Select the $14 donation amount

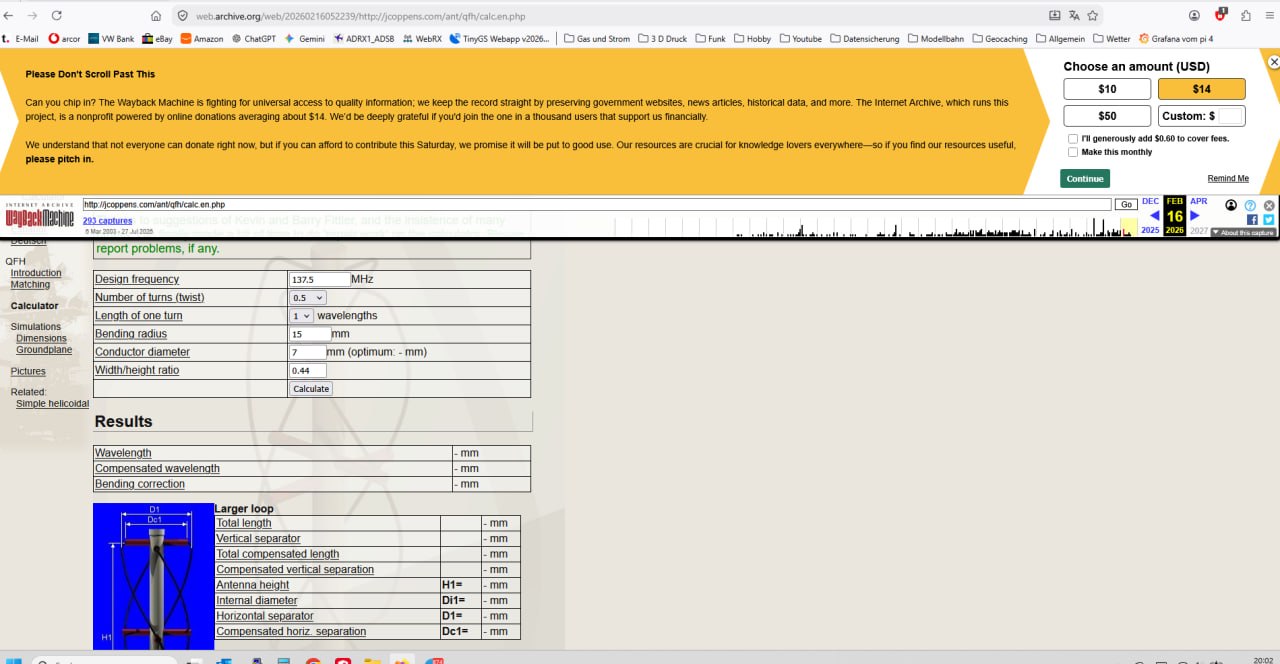(x=1202, y=89)
